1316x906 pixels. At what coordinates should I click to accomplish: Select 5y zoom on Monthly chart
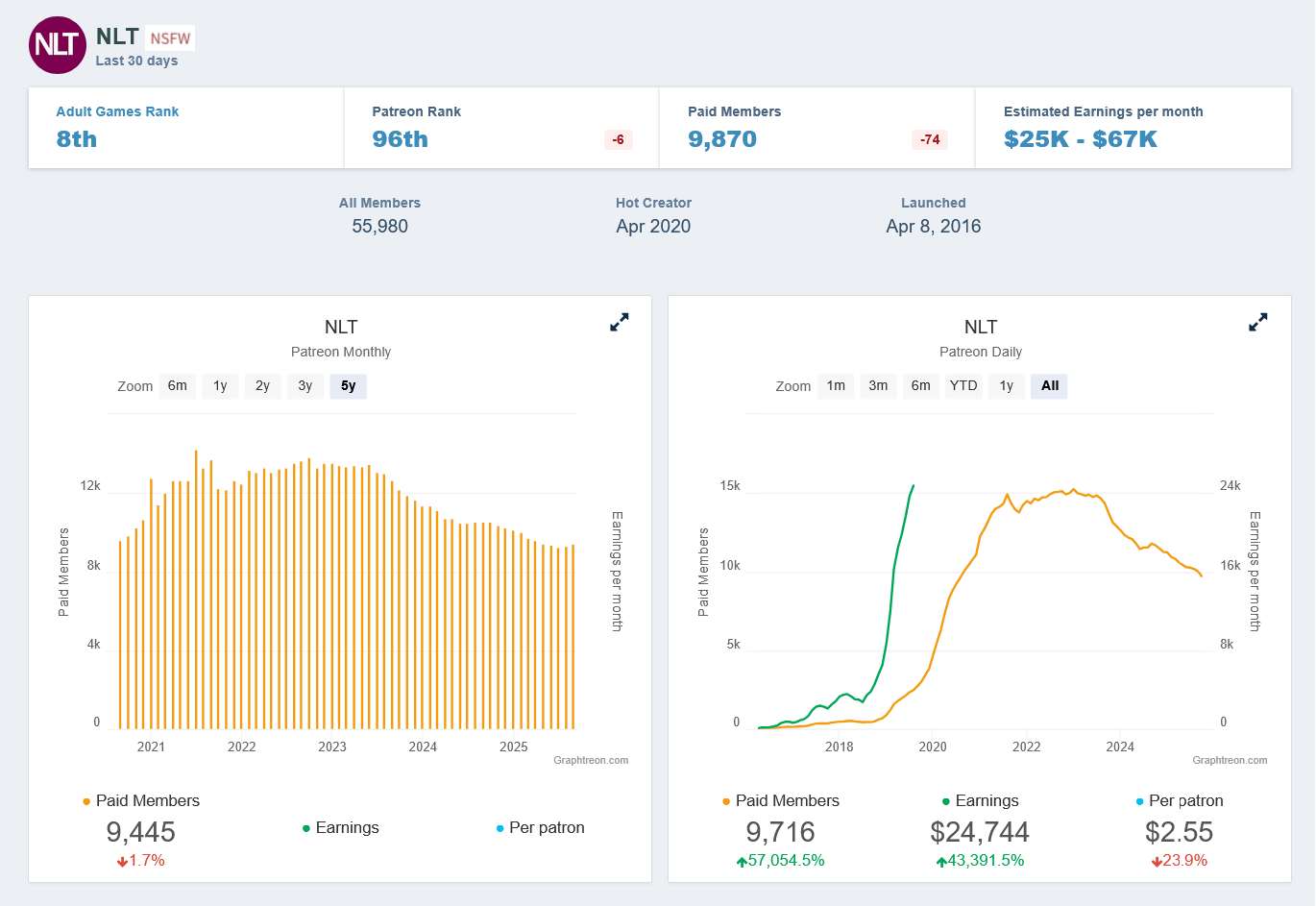[x=348, y=386]
